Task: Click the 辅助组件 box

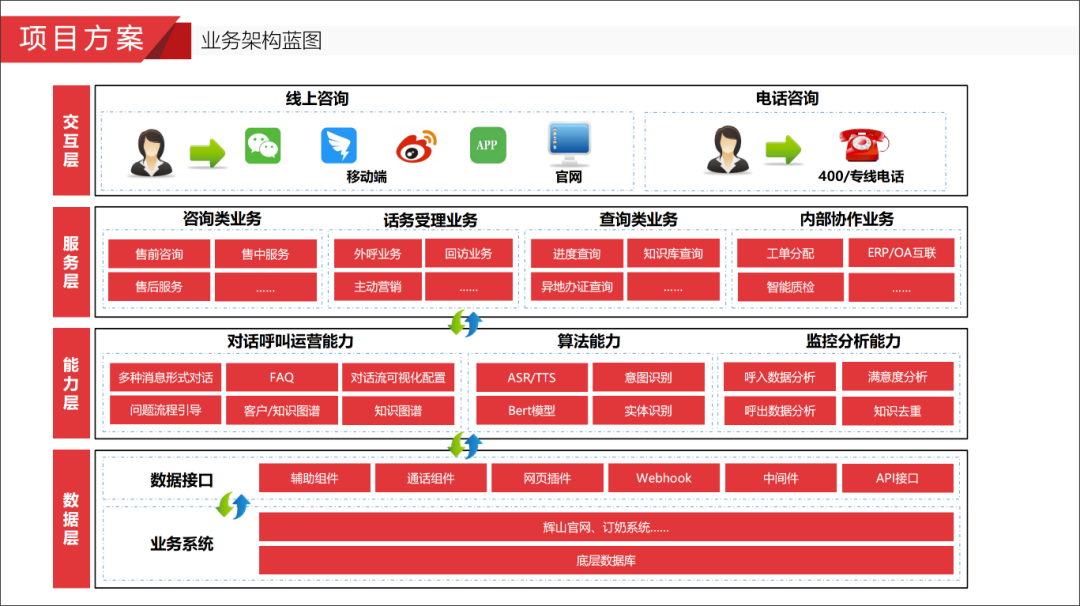Action: coord(314,478)
